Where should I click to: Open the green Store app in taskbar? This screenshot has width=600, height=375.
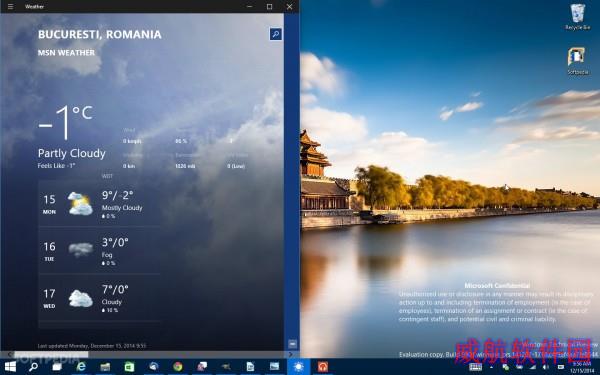(129, 367)
